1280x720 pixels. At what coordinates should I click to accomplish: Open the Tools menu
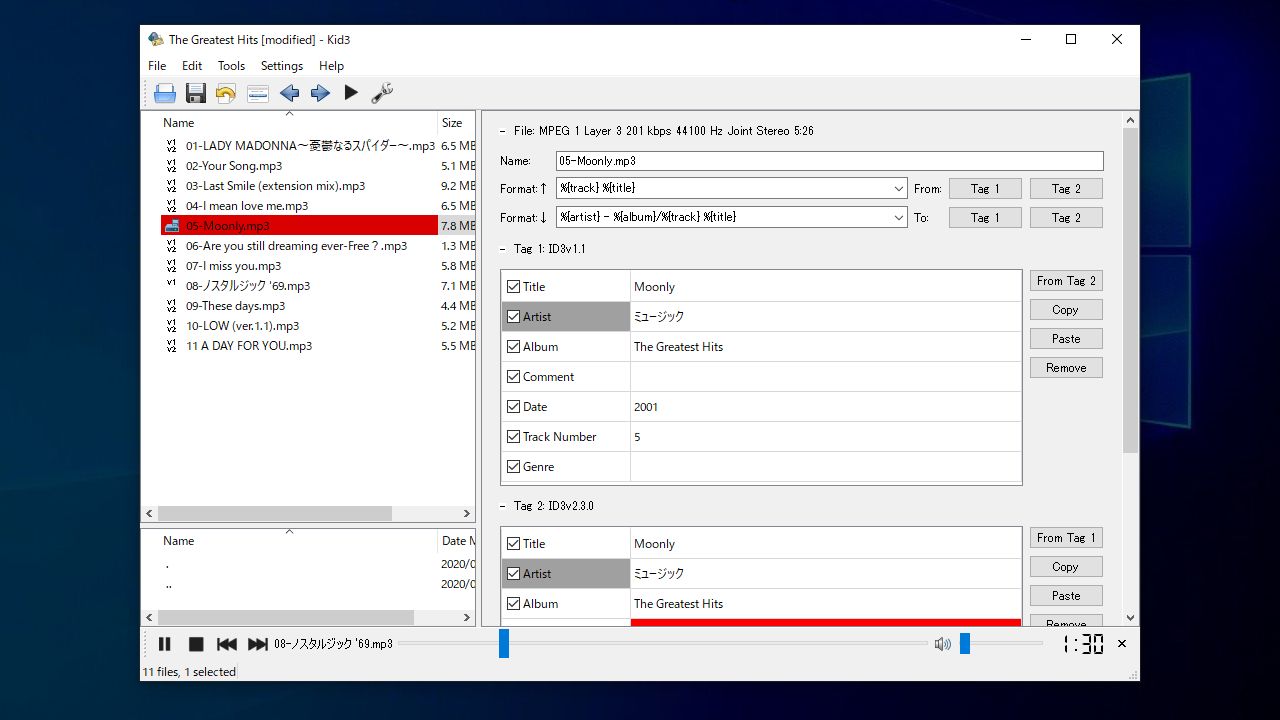[x=231, y=66]
